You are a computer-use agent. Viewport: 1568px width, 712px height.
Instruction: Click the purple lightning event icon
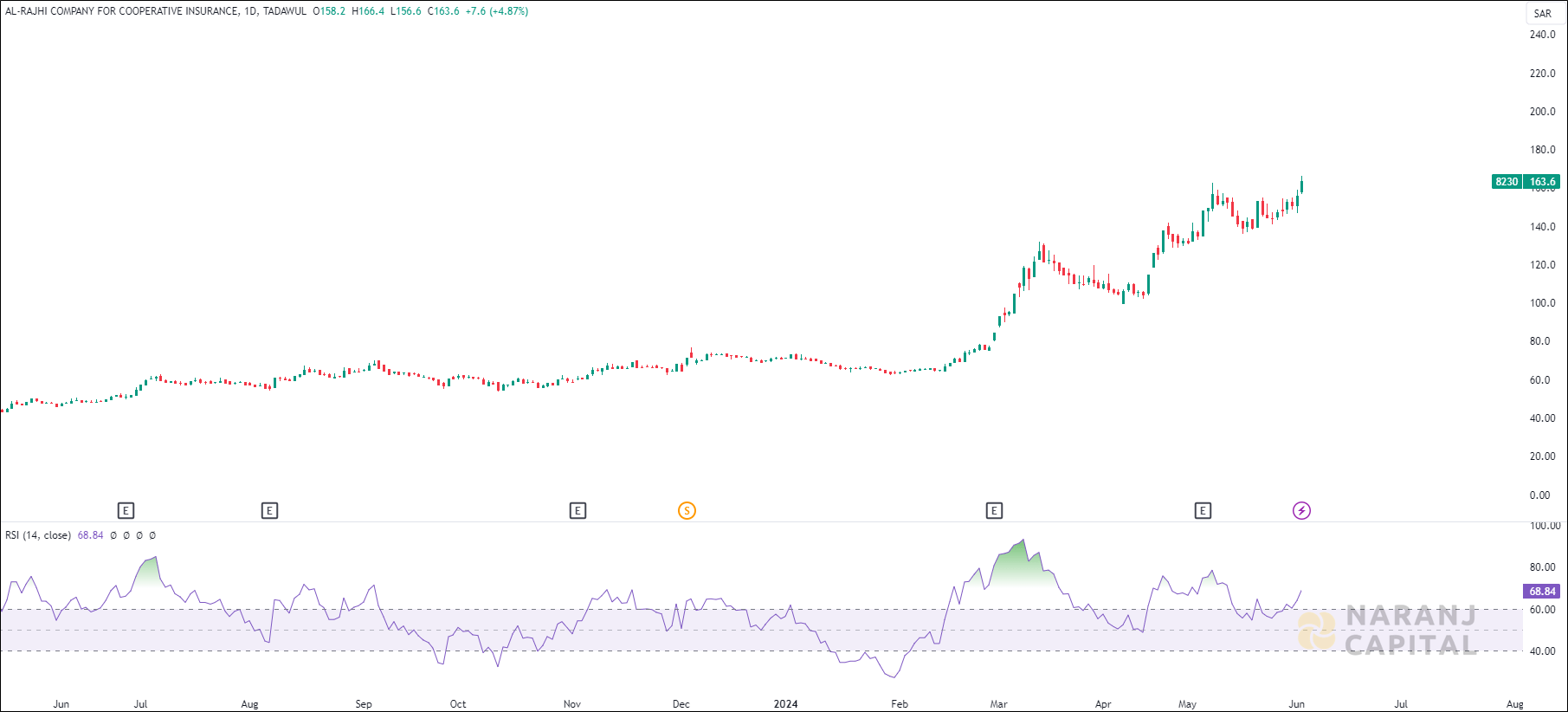pos(1301,511)
